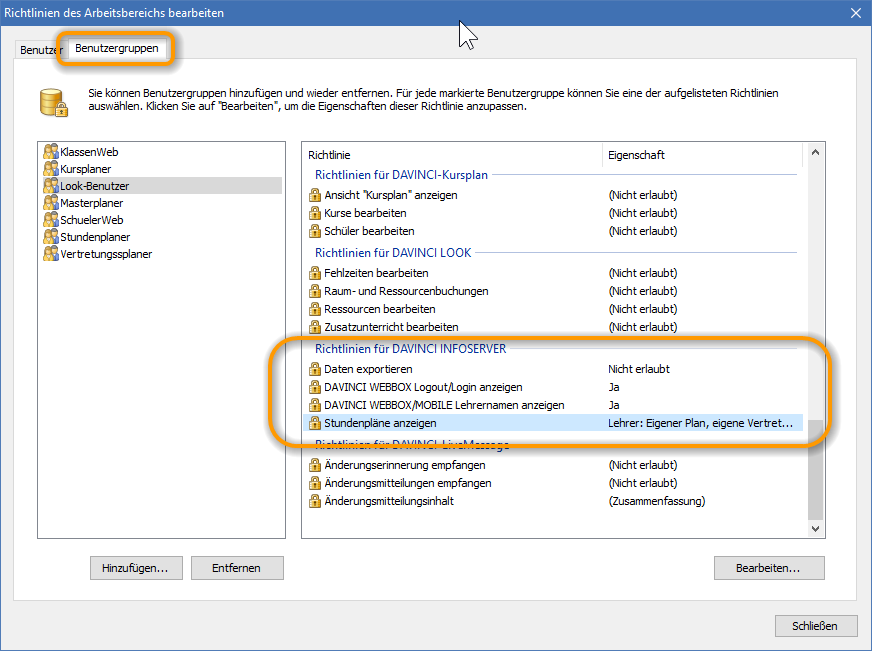
Task: Click the KlassenWeb user group icon
Action: (51, 152)
